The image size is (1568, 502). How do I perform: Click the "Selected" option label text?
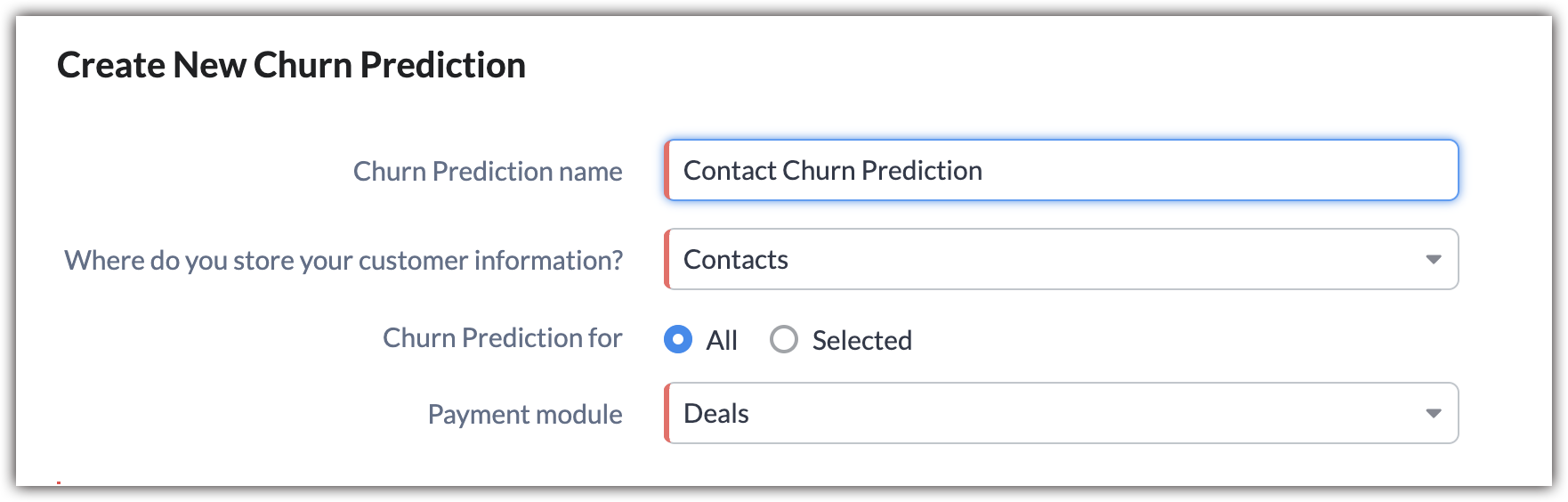pos(861,340)
